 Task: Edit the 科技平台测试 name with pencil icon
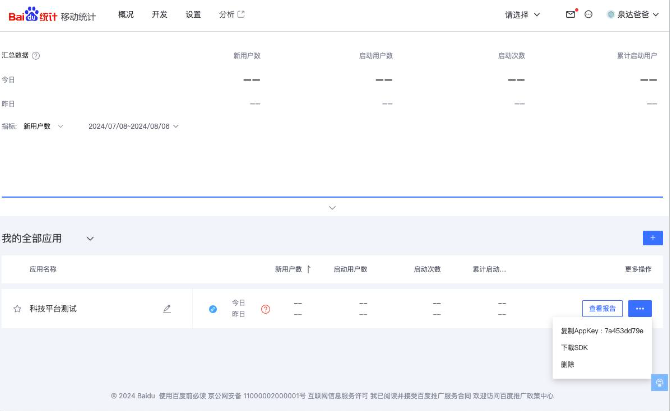coord(167,308)
